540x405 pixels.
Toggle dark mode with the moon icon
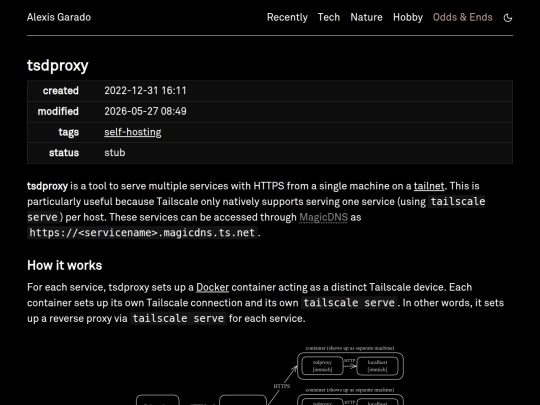508,18
